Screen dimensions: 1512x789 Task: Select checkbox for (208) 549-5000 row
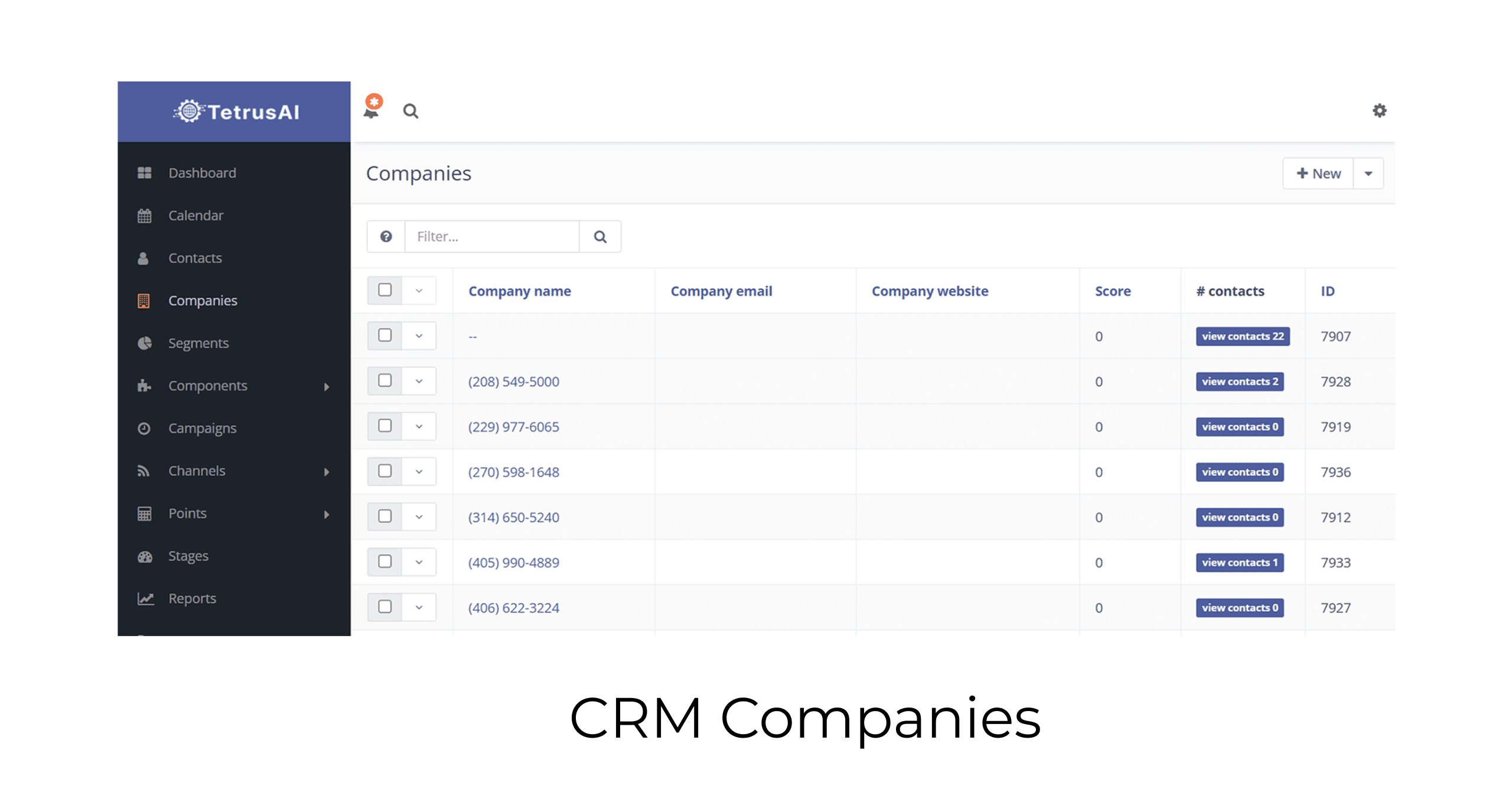(384, 380)
